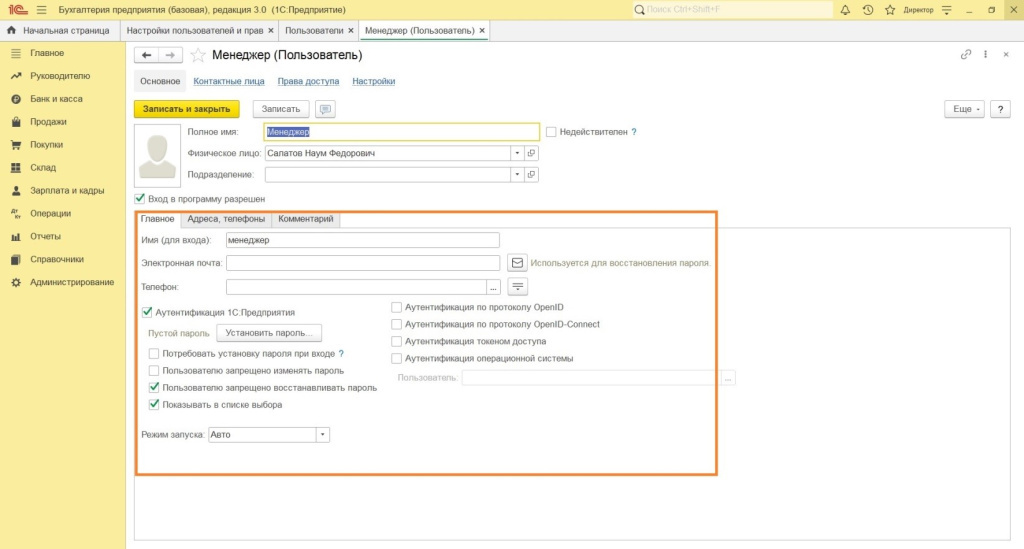Click the favorites star icon next to title
This screenshot has height=549, width=1024.
[x=198, y=55]
